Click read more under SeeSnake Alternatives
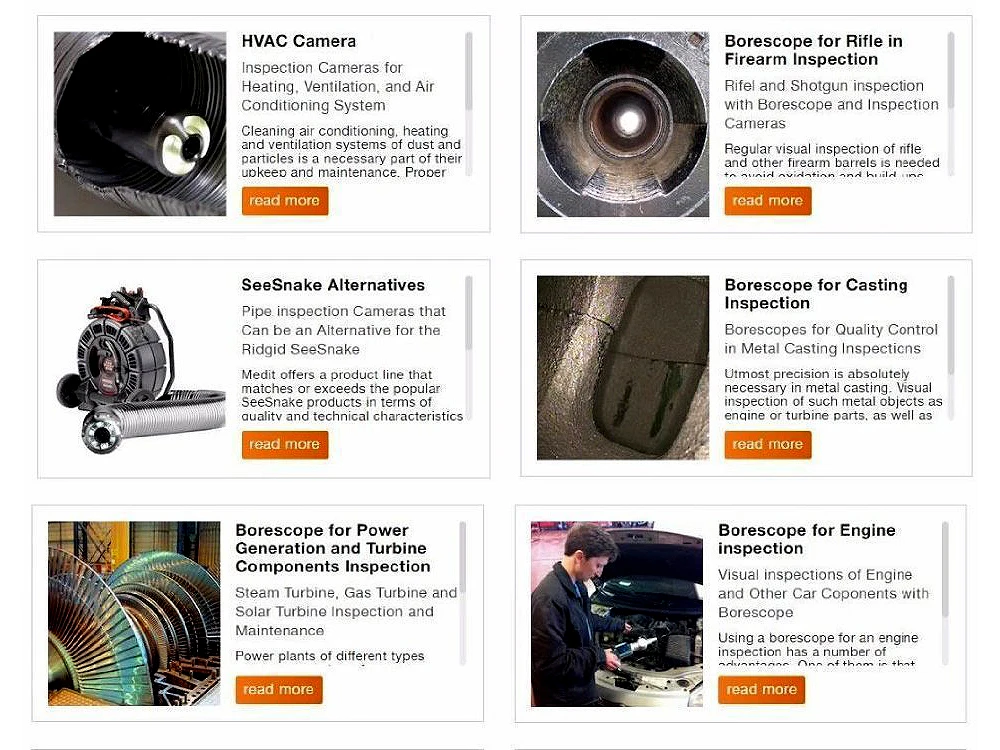Viewport: 1000px width, 750px height. 284,445
